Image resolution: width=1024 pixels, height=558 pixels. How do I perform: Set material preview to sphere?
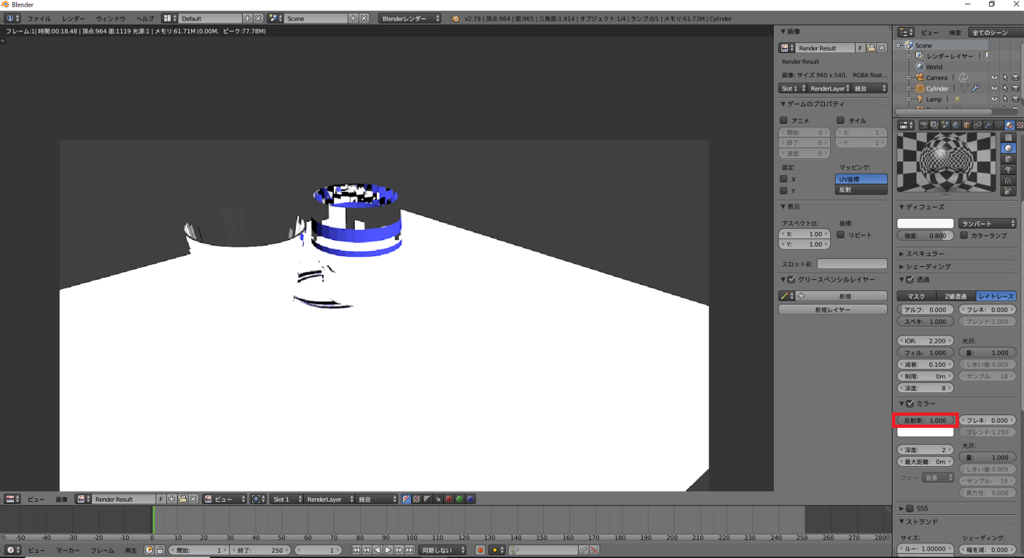click(x=1008, y=148)
